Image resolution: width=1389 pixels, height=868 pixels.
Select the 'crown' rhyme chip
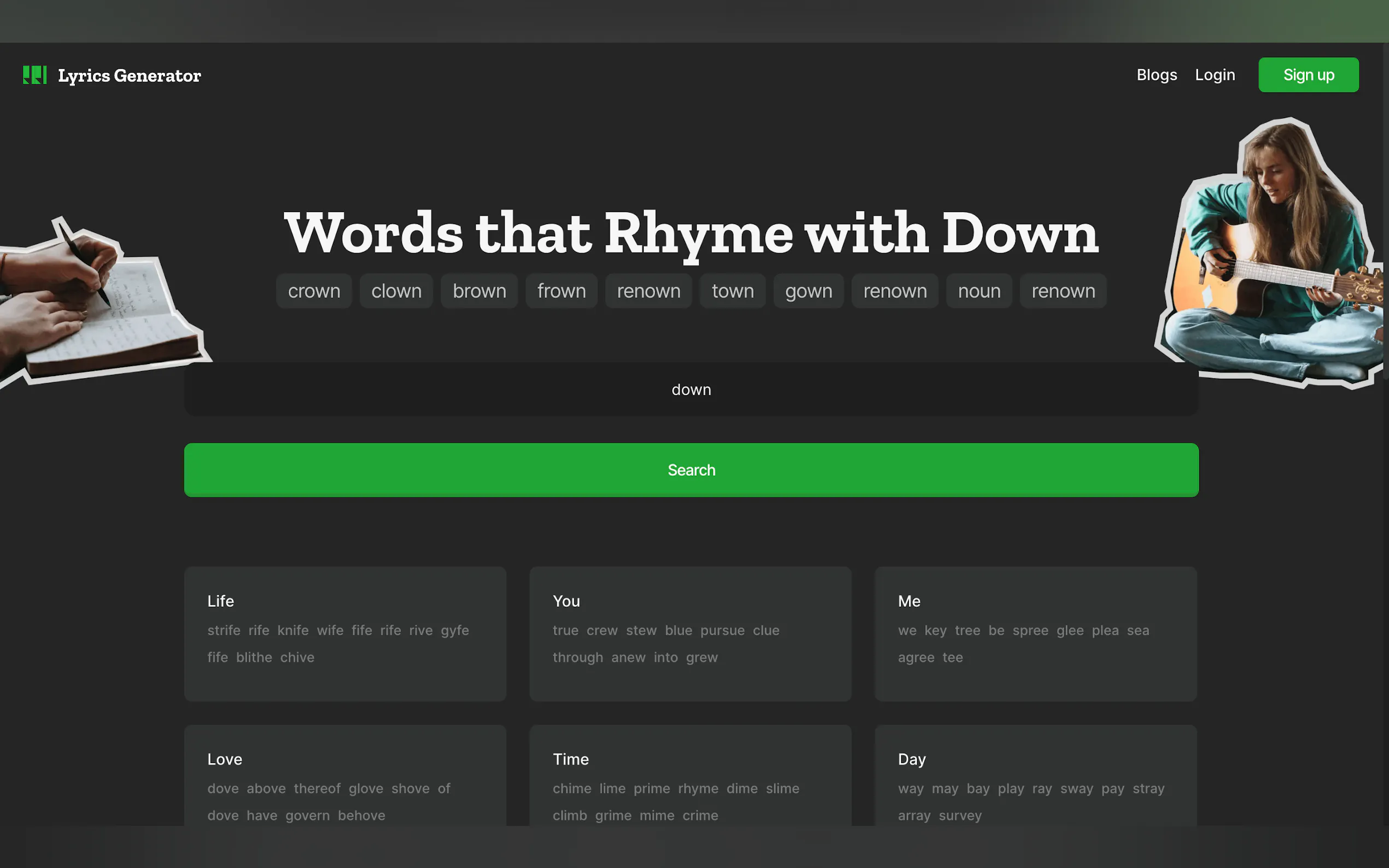(313, 291)
